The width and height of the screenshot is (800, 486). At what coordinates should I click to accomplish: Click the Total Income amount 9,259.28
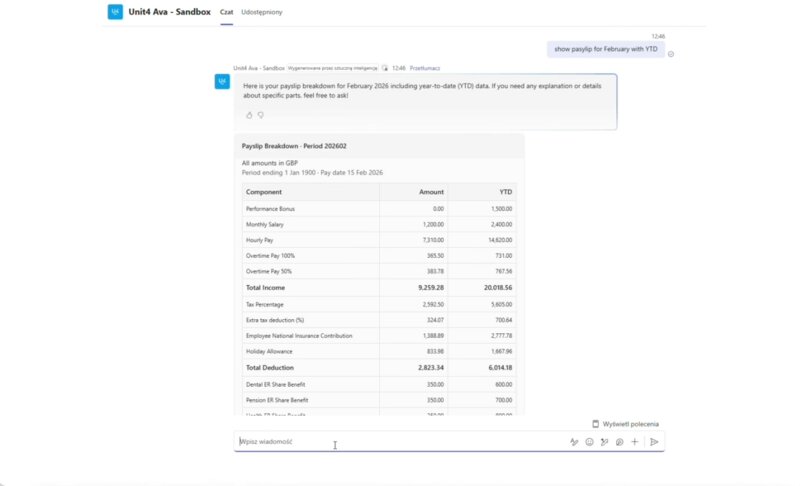(431, 288)
